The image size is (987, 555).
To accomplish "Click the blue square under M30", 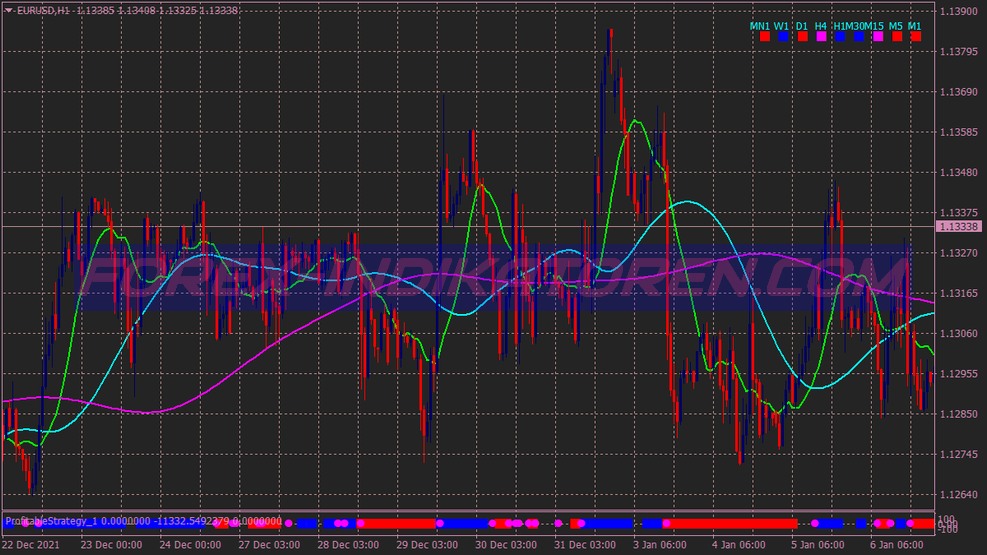I will (859, 36).
